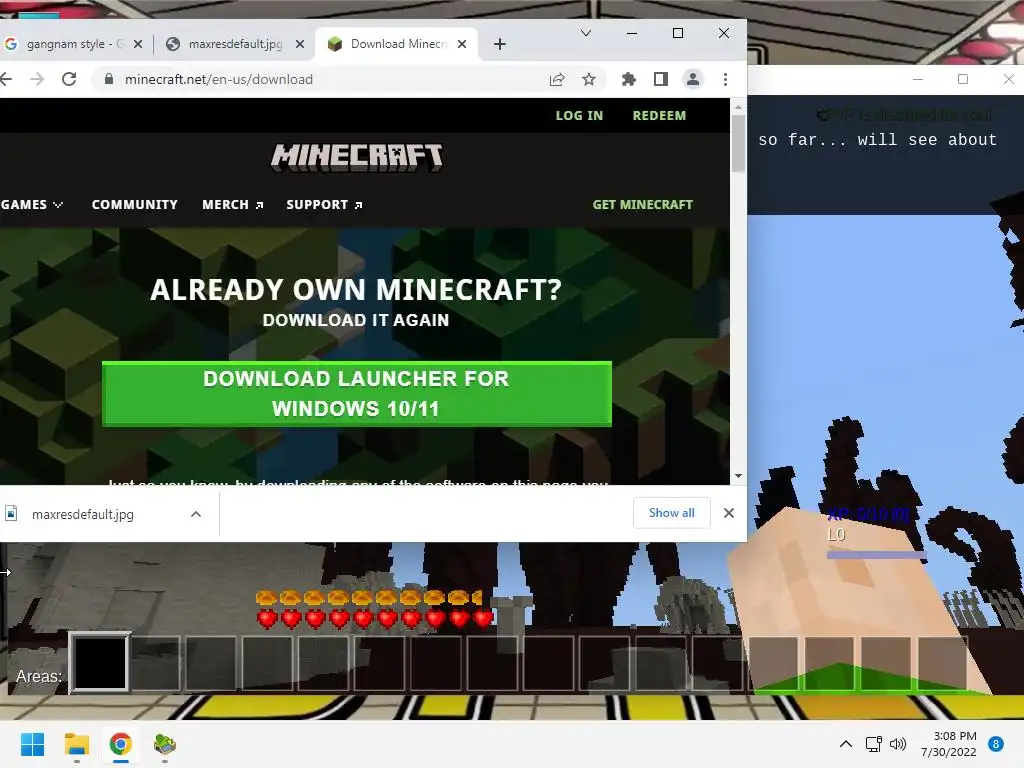
Task: Open Windows Start menu
Action: pos(32,744)
